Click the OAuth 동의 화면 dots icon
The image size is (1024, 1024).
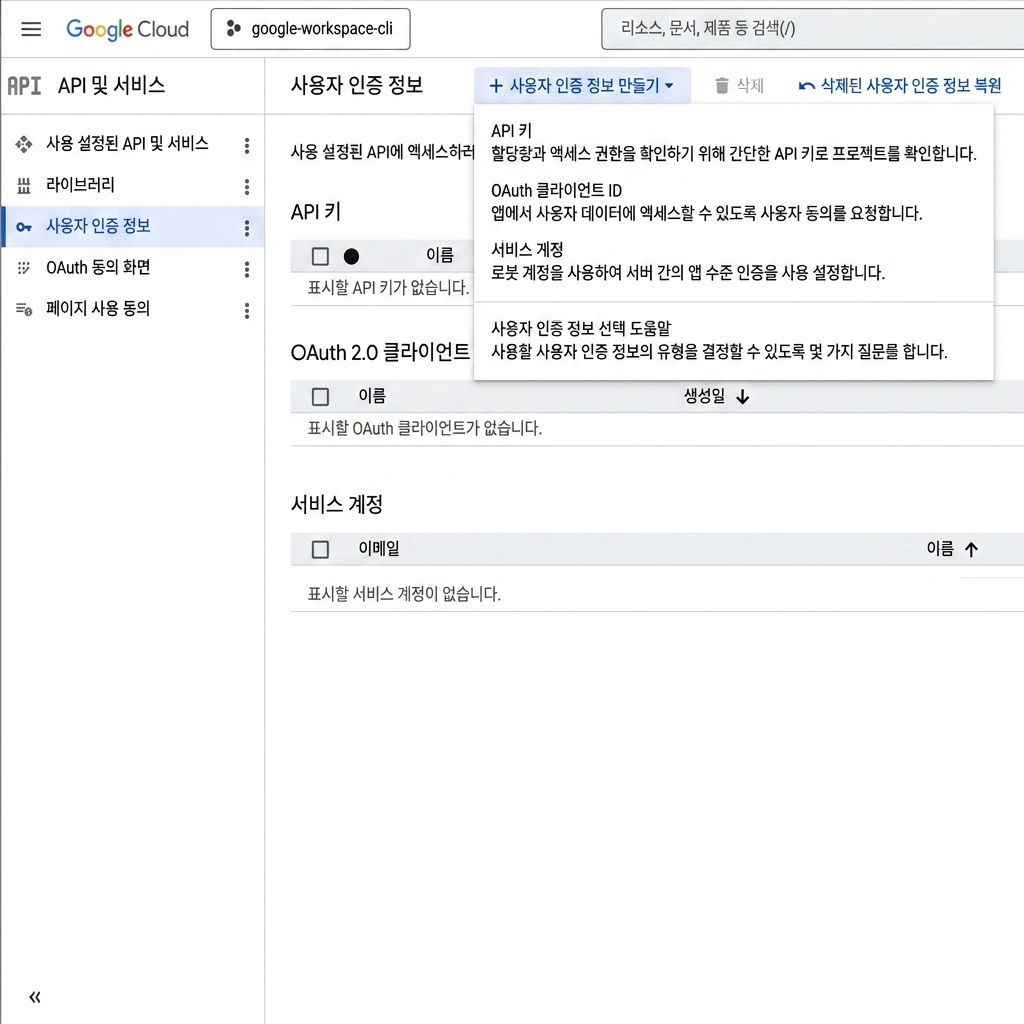tap(24, 268)
